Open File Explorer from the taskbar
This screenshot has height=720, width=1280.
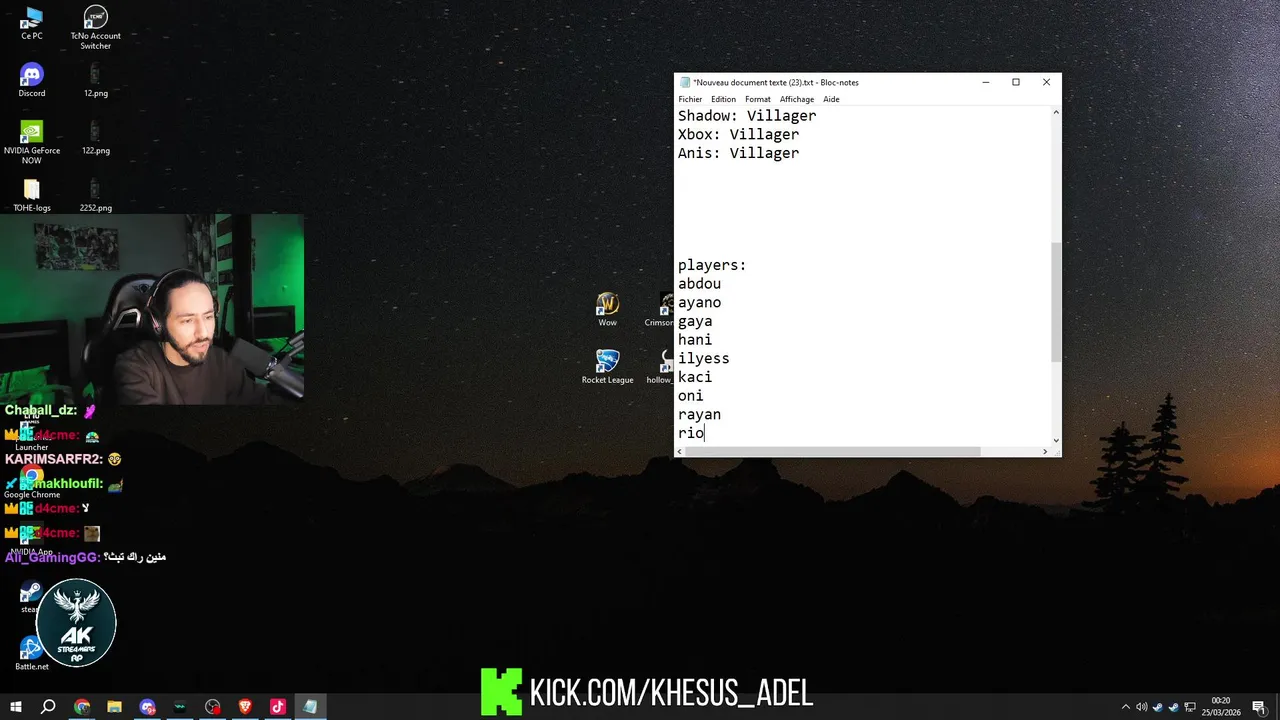click(x=114, y=706)
